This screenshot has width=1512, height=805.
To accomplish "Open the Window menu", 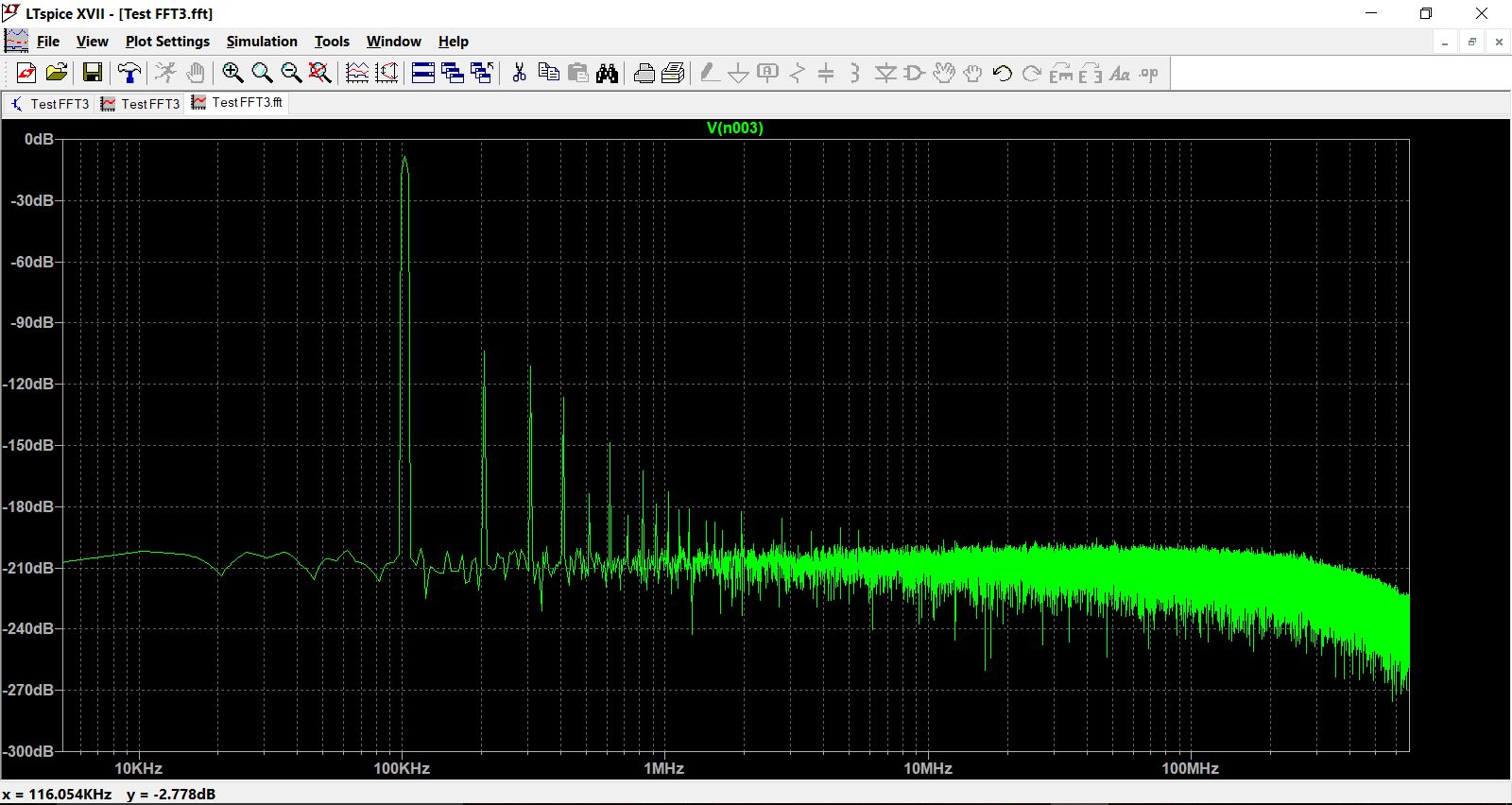I will [394, 42].
